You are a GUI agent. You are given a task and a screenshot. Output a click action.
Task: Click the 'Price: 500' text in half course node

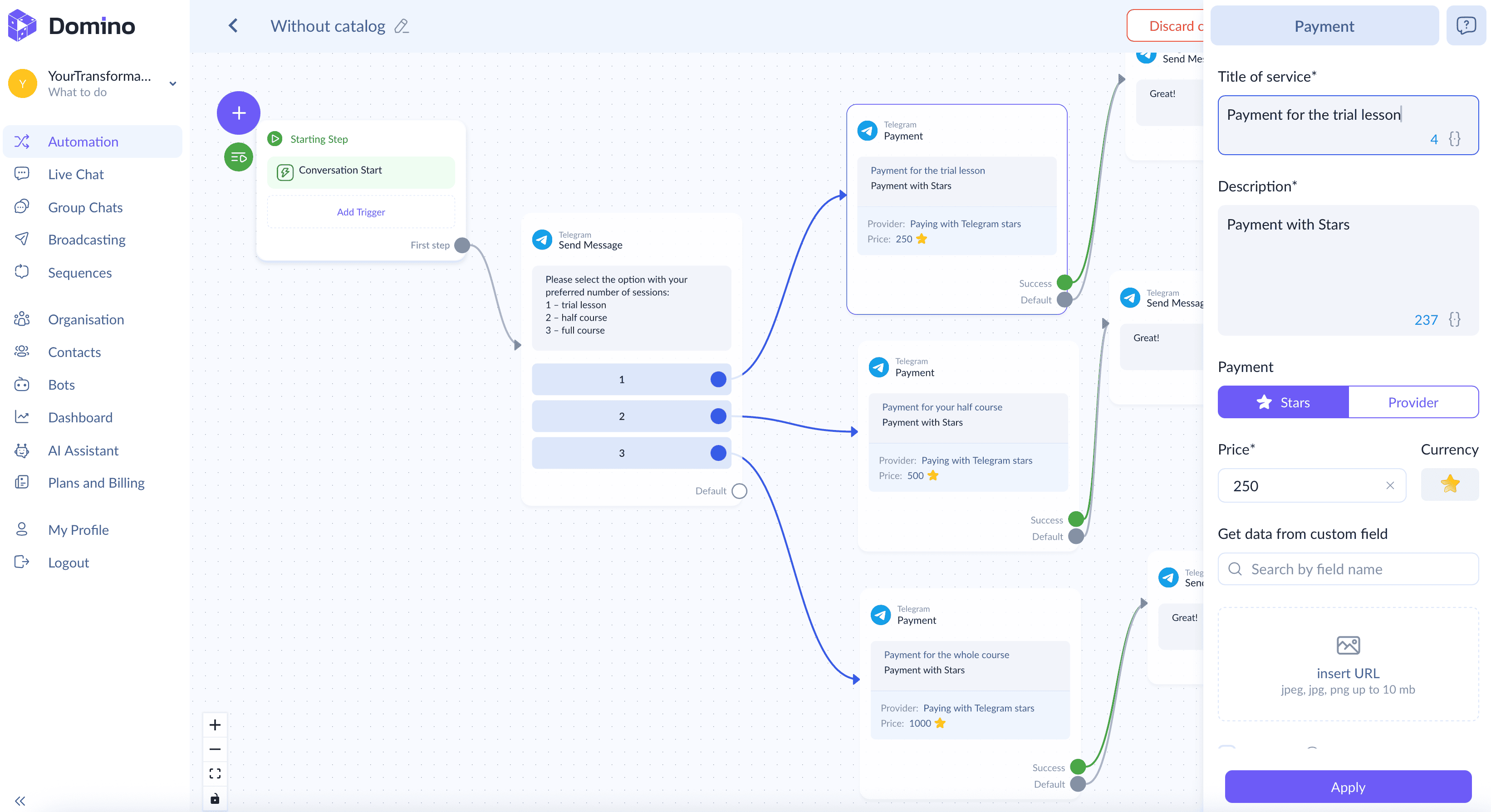[x=901, y=476]
